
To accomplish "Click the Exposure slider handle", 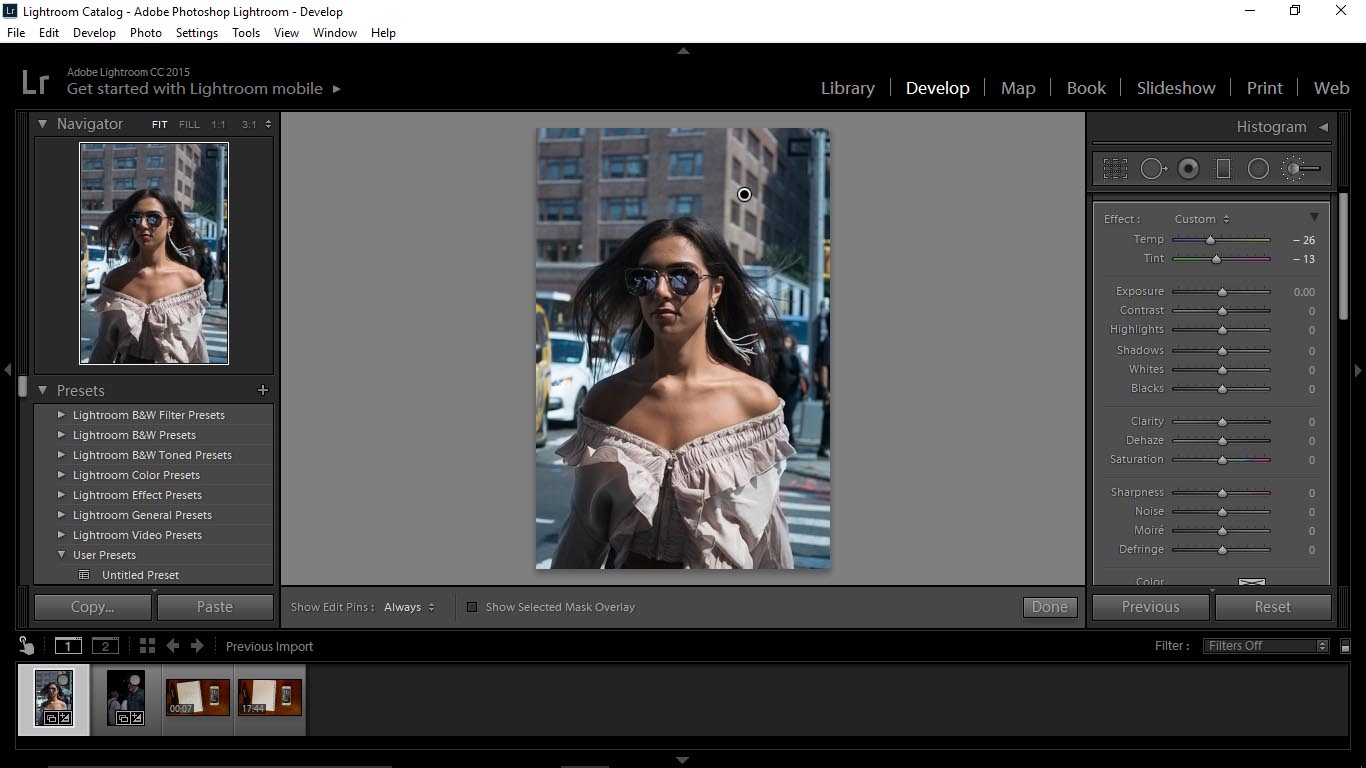I will tap(1222, 292).
